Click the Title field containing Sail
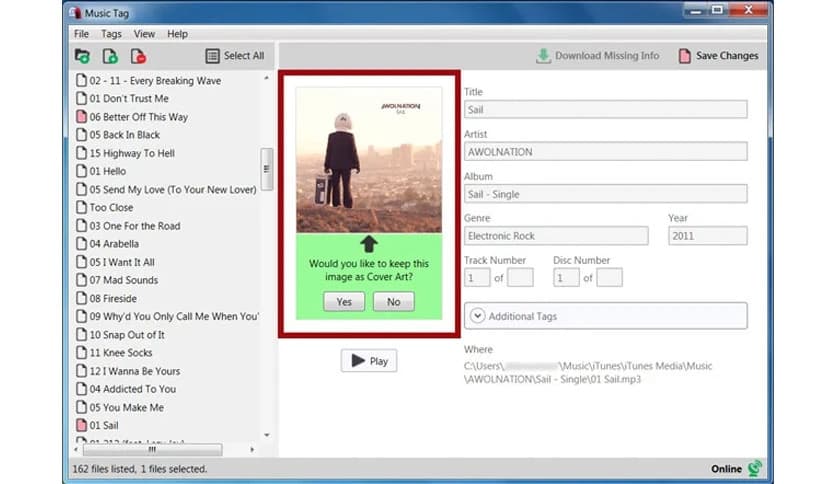 pyautogui.click(x=605, y=109)
